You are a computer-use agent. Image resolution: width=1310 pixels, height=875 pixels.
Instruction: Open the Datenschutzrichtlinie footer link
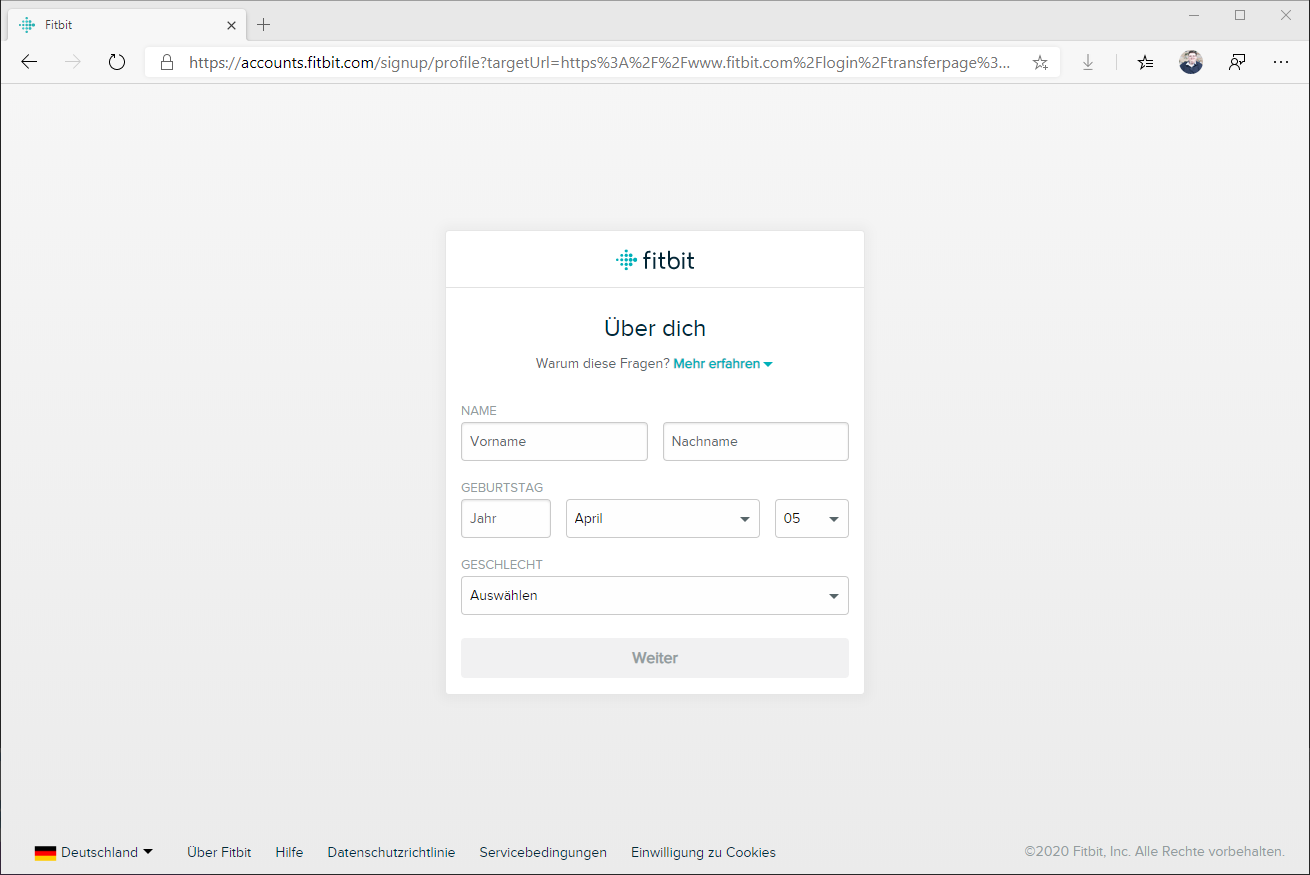pos(391,852)
